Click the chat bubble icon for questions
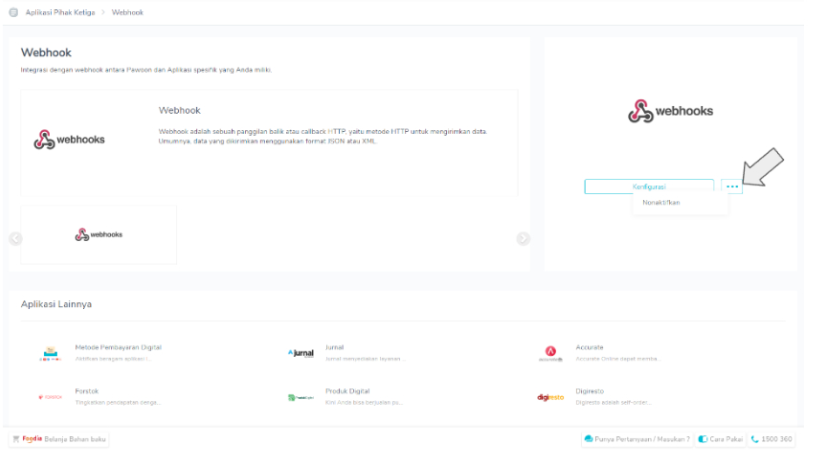The width and height of the screenshot is (814, 450). pos(588,439)
